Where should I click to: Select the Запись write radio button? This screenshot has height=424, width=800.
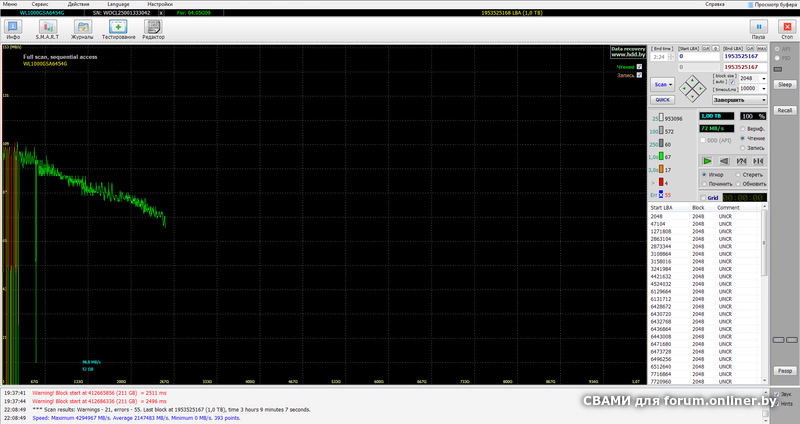(x=742, y=148)
